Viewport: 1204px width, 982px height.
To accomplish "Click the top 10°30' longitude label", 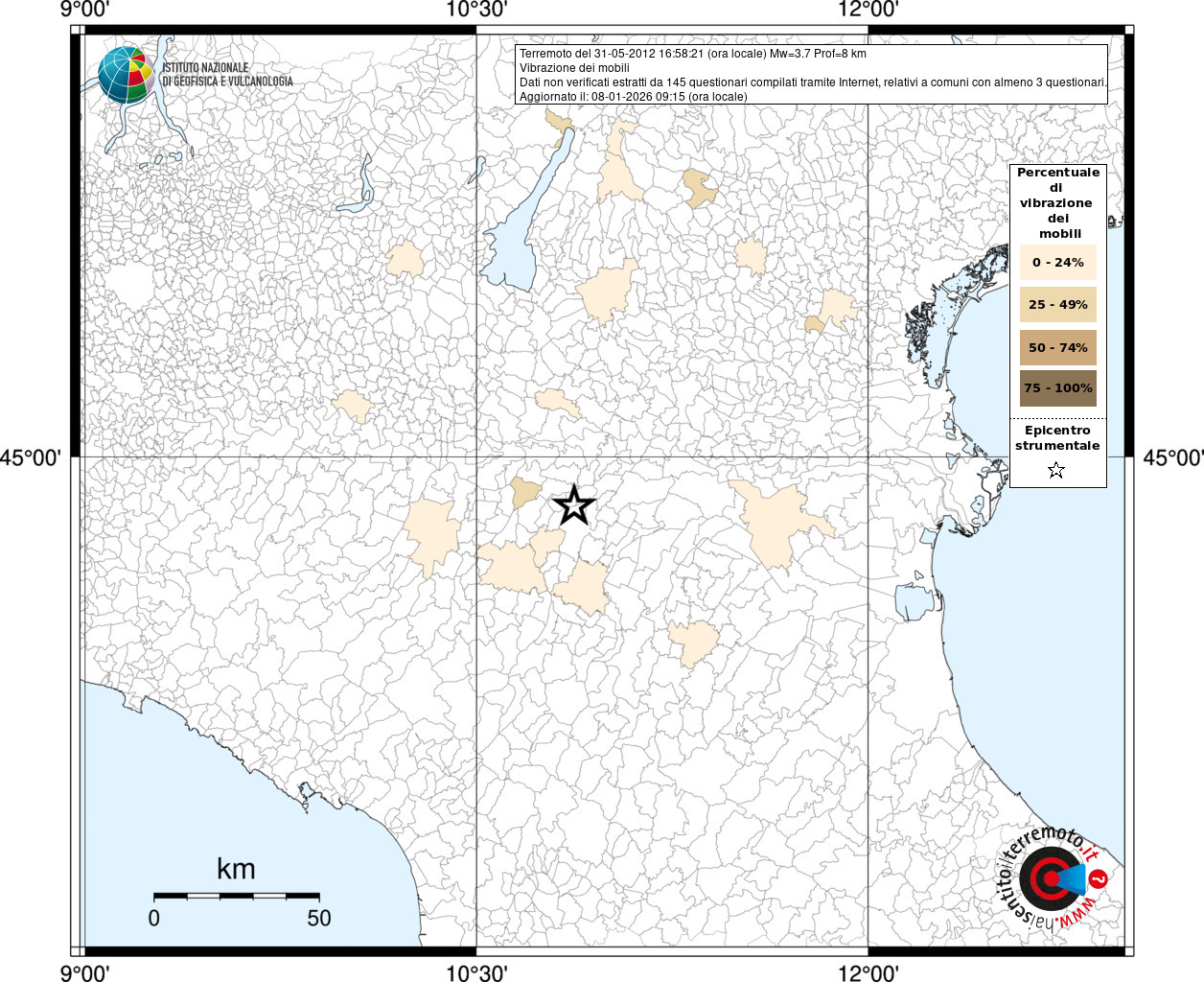I will point(476,10).
